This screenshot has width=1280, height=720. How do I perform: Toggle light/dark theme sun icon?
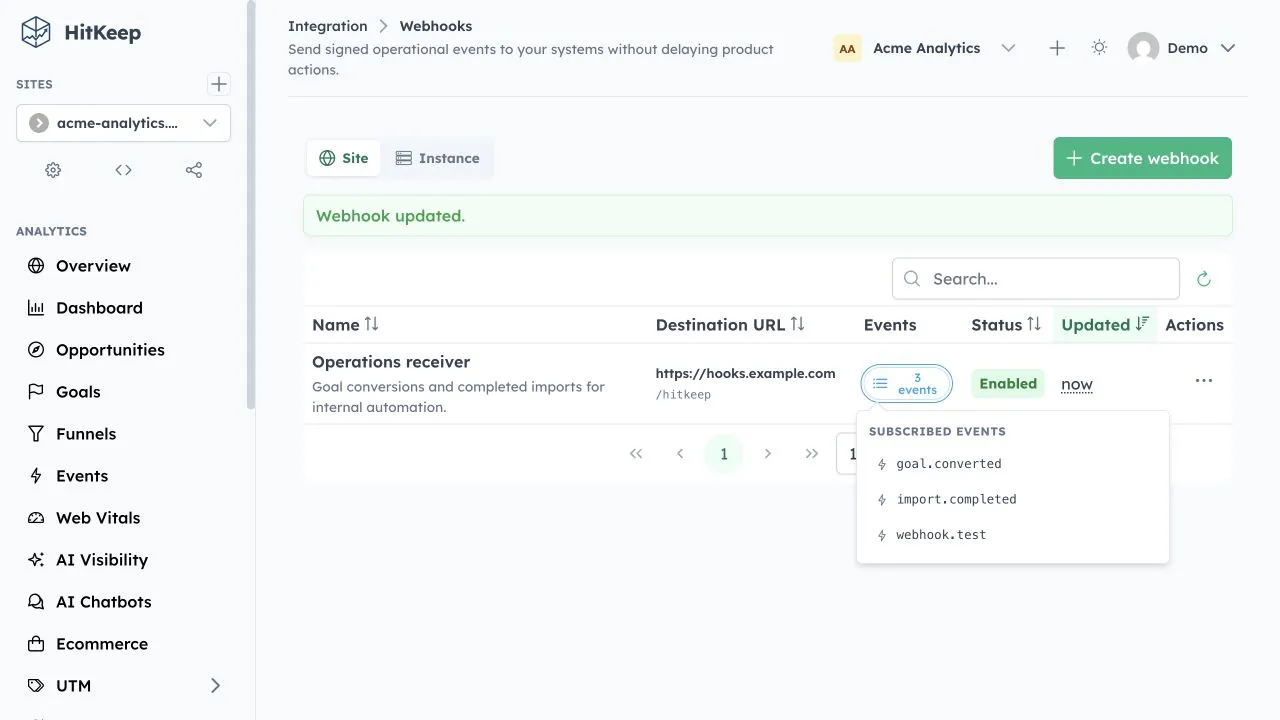pyautogui.click(x=1099, y=47)
